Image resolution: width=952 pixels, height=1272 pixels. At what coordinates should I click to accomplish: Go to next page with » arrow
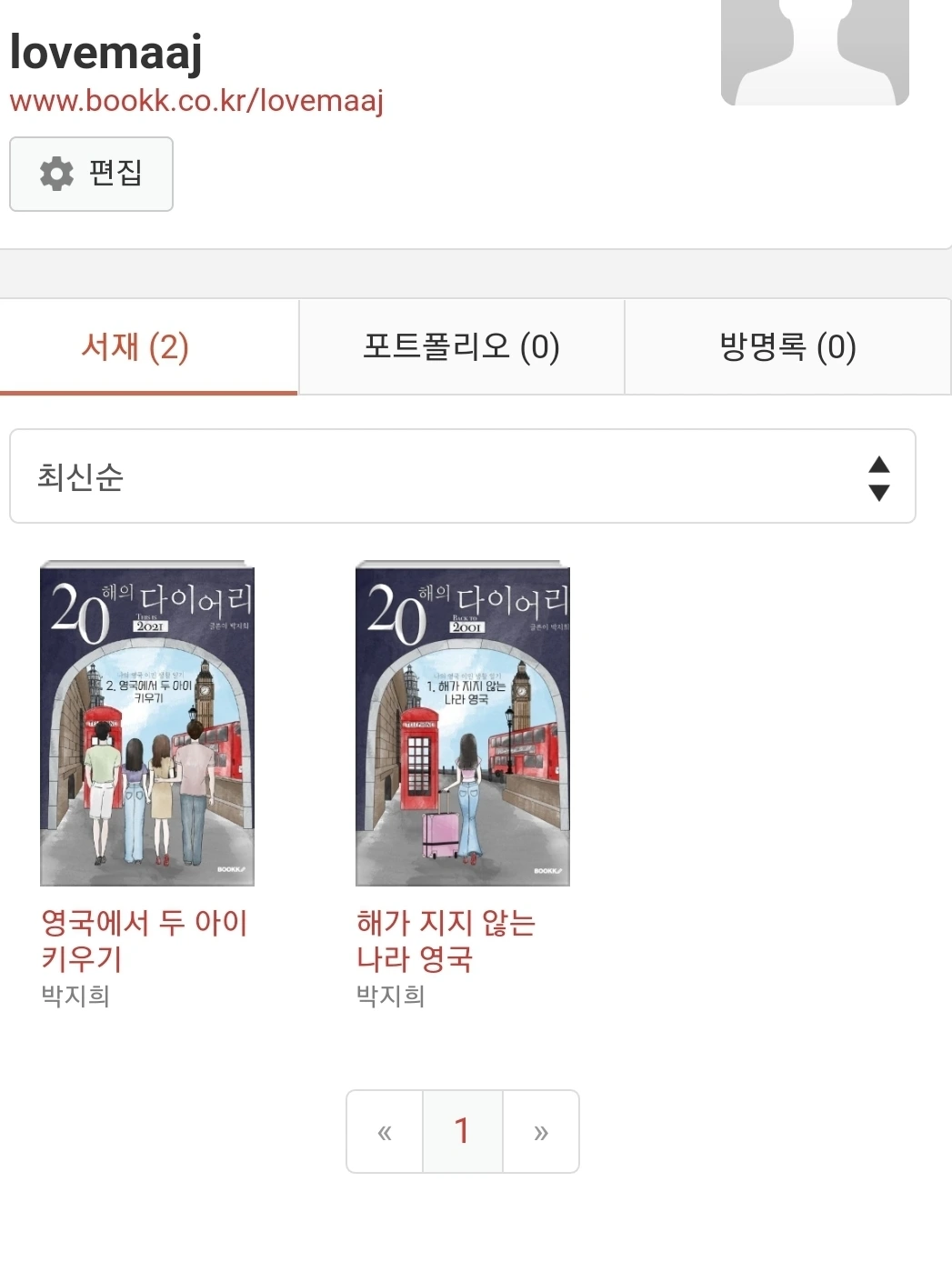click(x=541, y=1132)
